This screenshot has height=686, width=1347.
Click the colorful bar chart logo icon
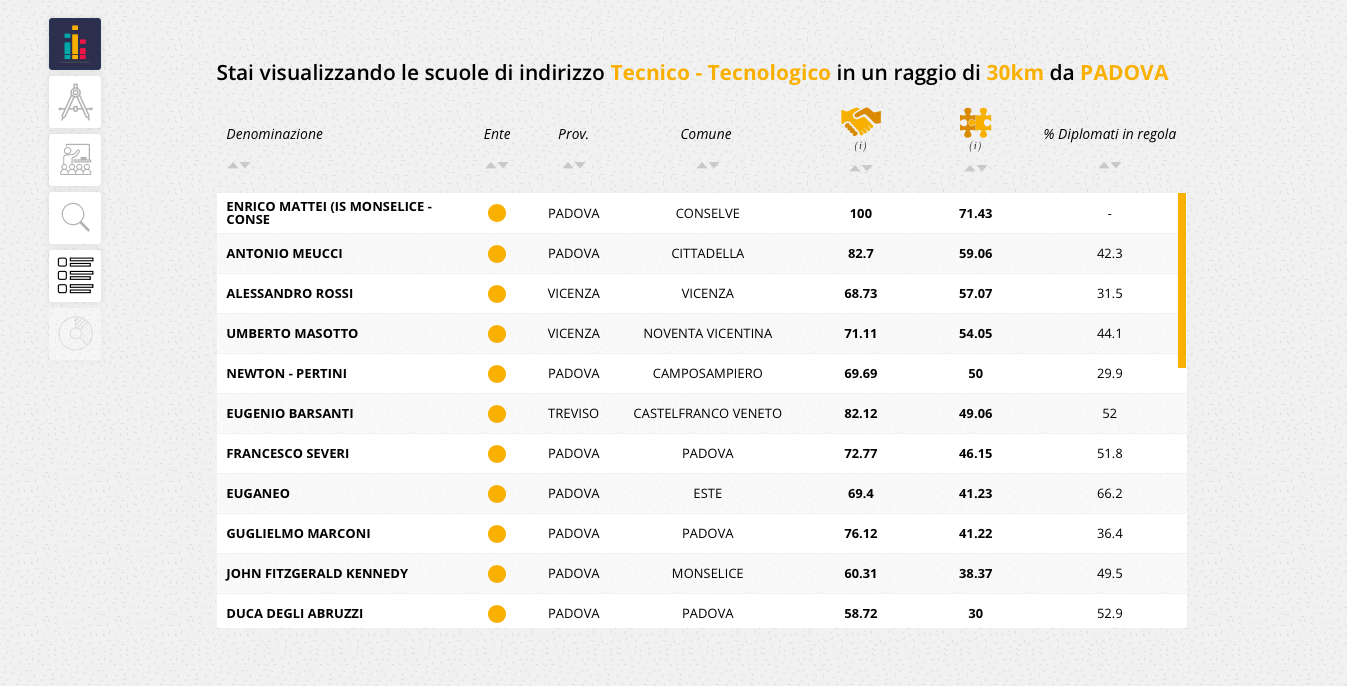(x=75, y=44)
